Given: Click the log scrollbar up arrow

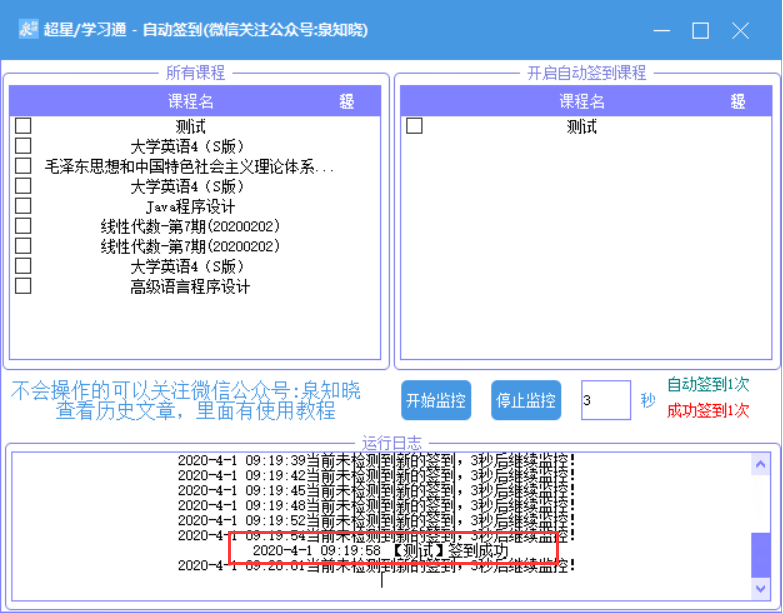Looking at the screenshot, I should pos(761,462).
